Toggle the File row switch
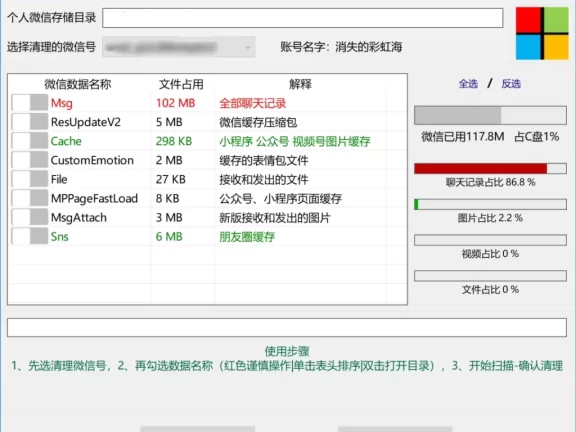 pyautogui.click(x=30, y=179)
